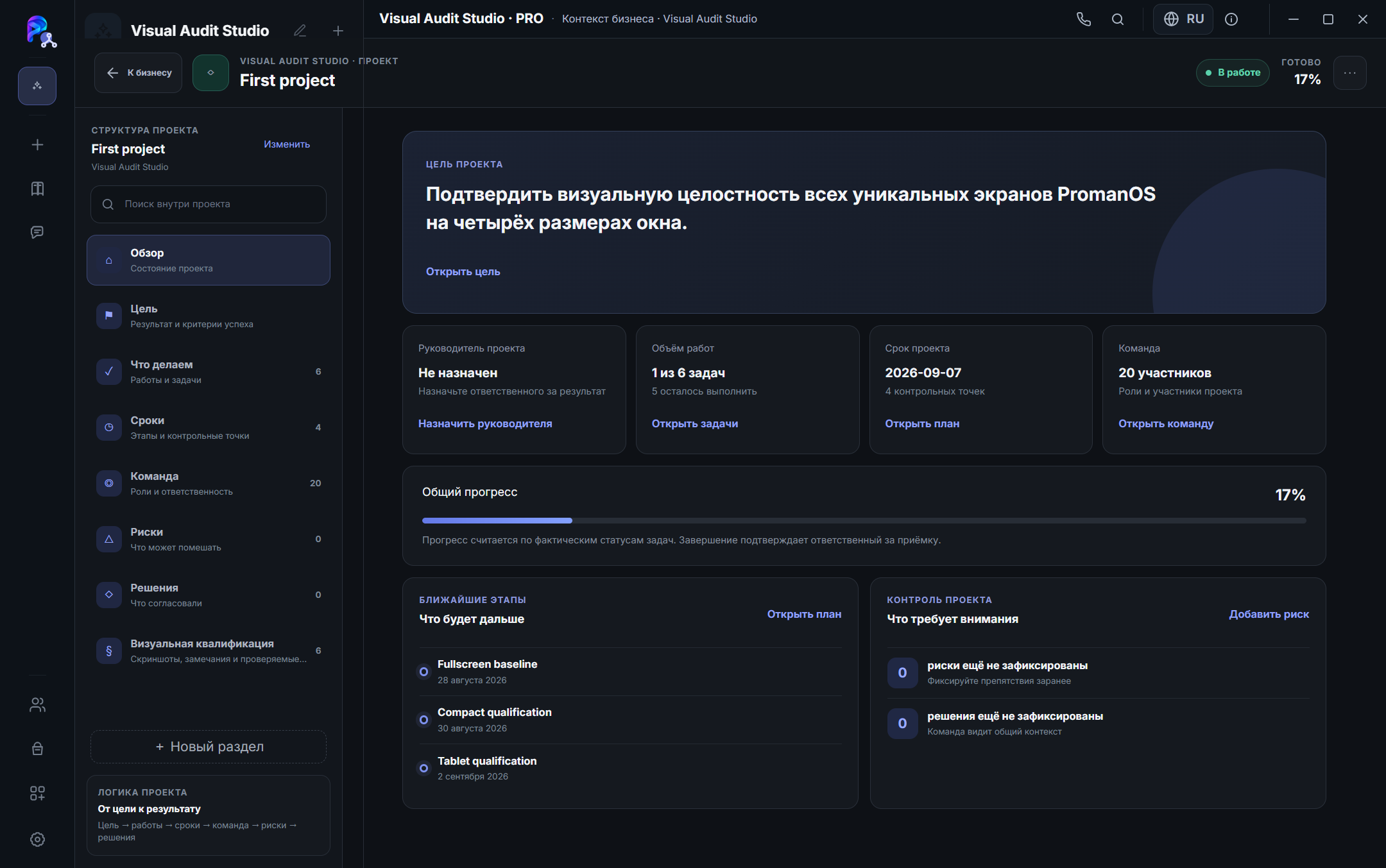Go back with К бизнесу button
The height and width of the screenshot is (868, 1386).
coord(138,72)
